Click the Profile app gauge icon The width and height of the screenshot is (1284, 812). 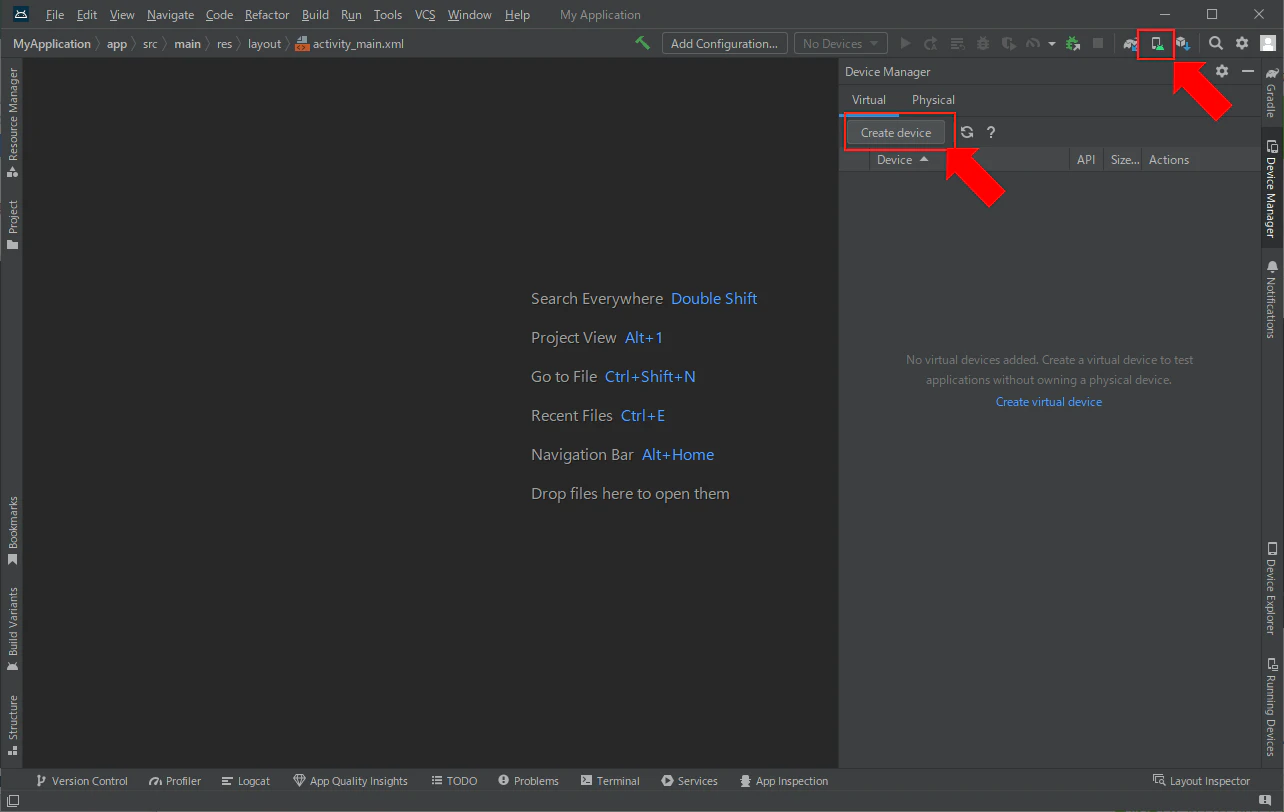coord(1034,43)
